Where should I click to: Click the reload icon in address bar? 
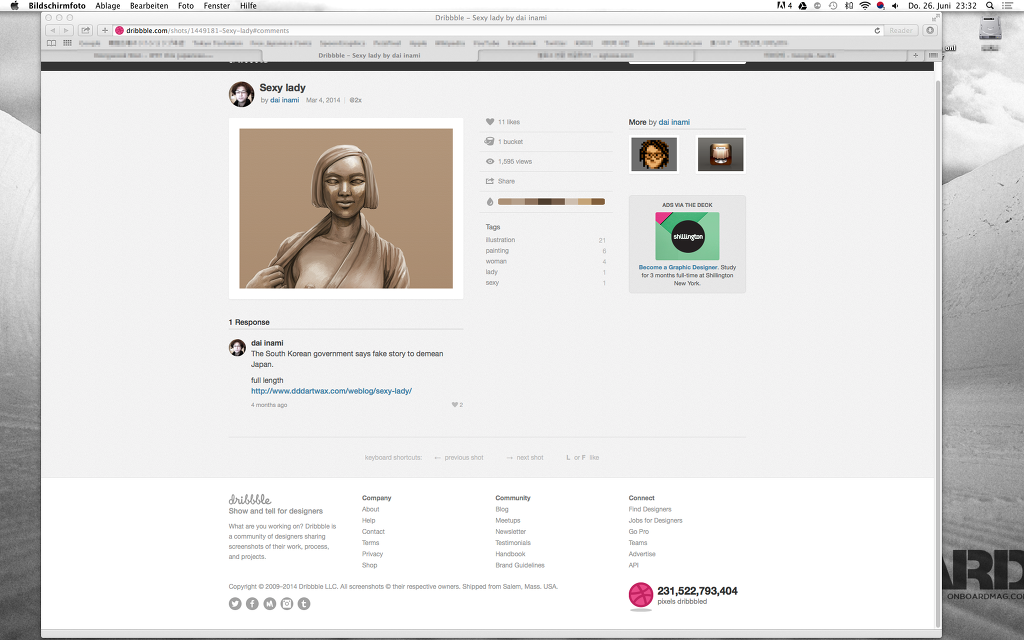[x=877, y=31]
